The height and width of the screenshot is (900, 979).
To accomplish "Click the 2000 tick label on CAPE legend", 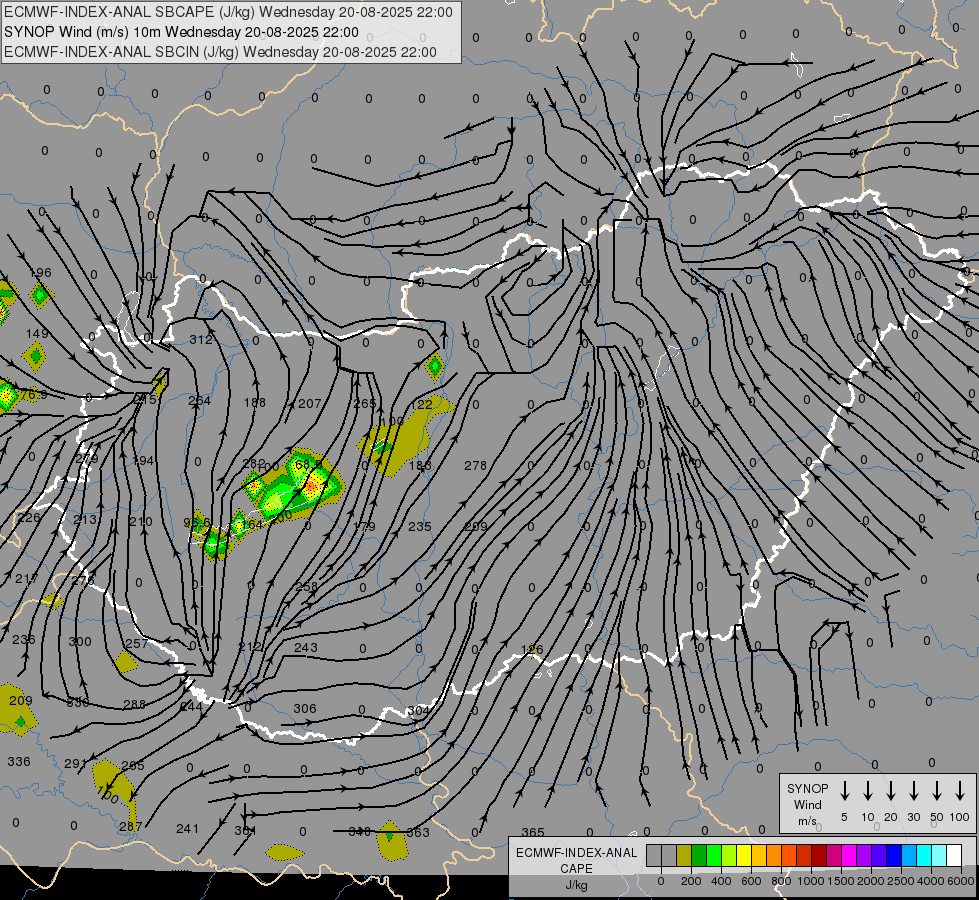I will (x=871, y=881).
